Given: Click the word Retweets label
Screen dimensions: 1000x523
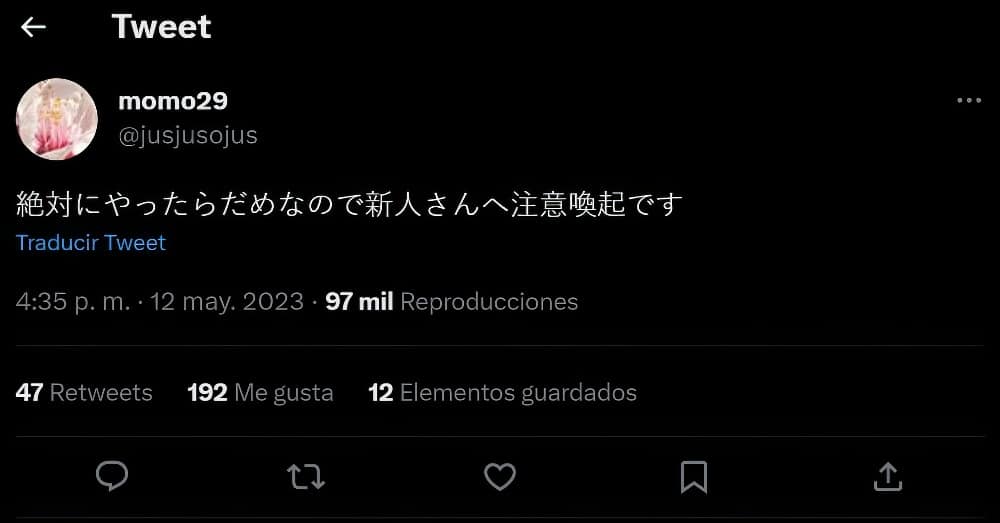Looking at the screenshot, I should pyautogui.click(x=101, y=392).
